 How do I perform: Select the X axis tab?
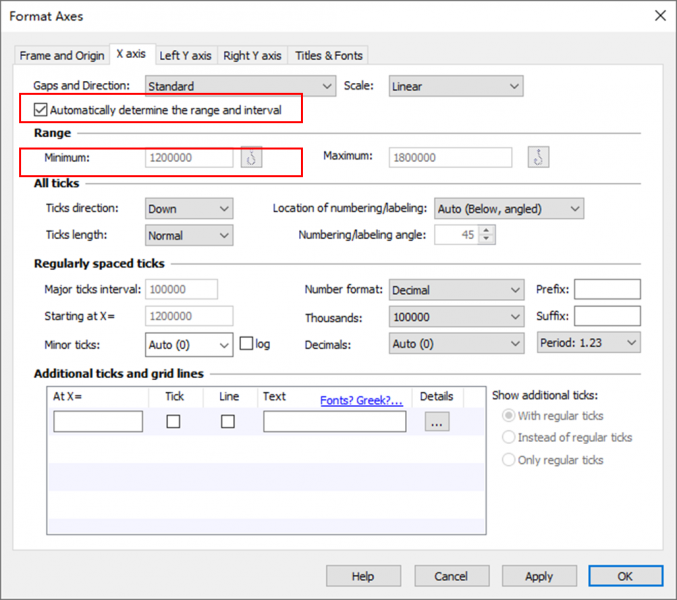(132, 54)
